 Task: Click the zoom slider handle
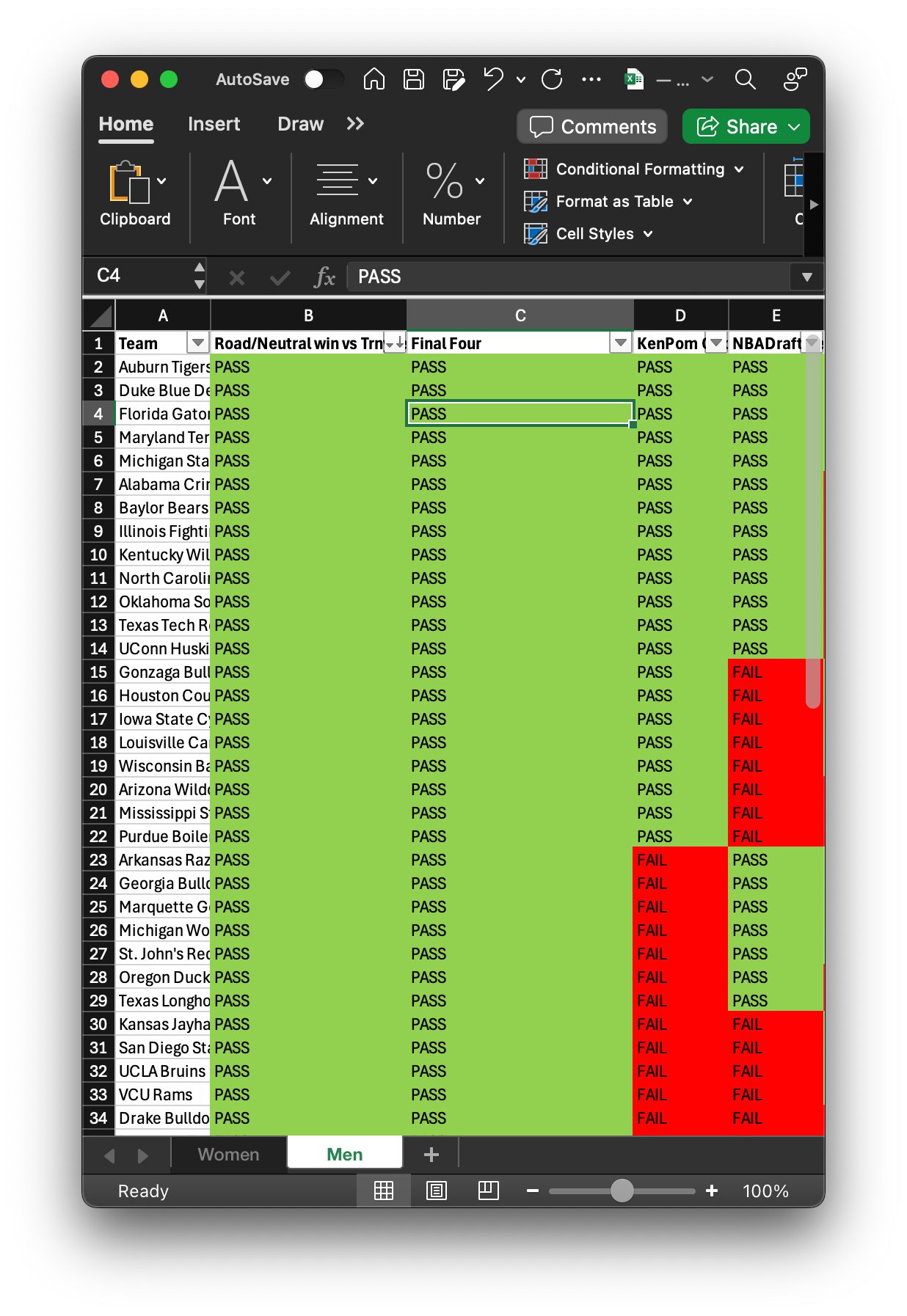pyautogui.click(x=622, y=1191)
